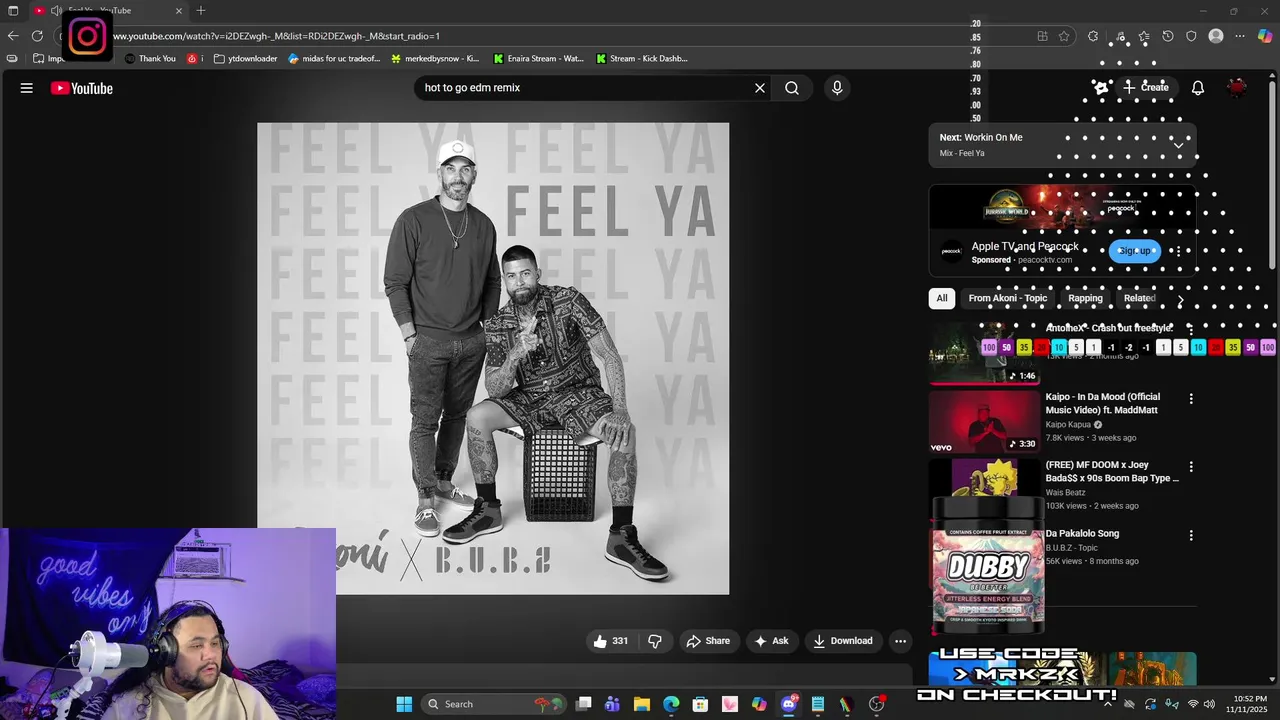Start voice search with the microphone
Image resolution: width=1280 pixels, height=720 pixels.
837,88
